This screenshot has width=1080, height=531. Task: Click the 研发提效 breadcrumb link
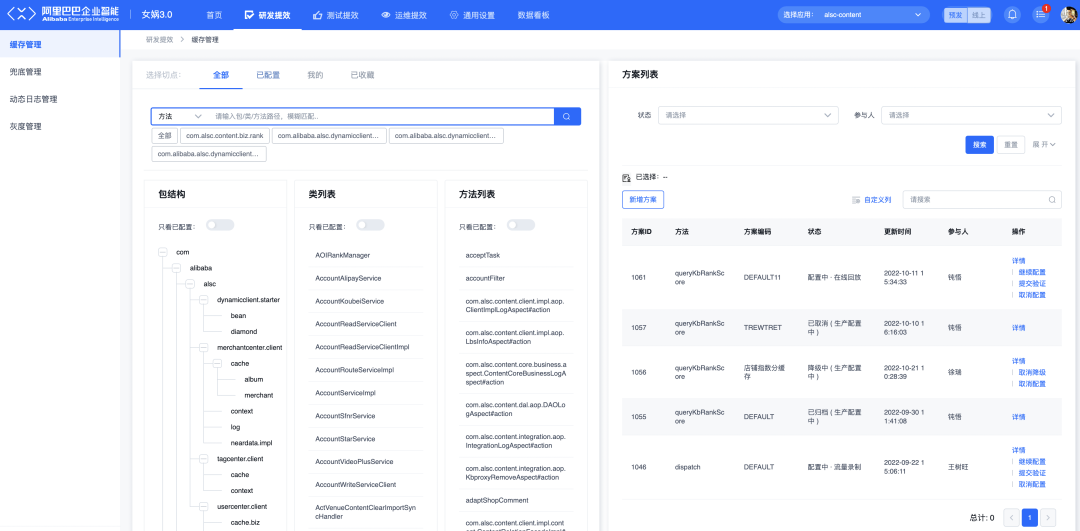160,40
